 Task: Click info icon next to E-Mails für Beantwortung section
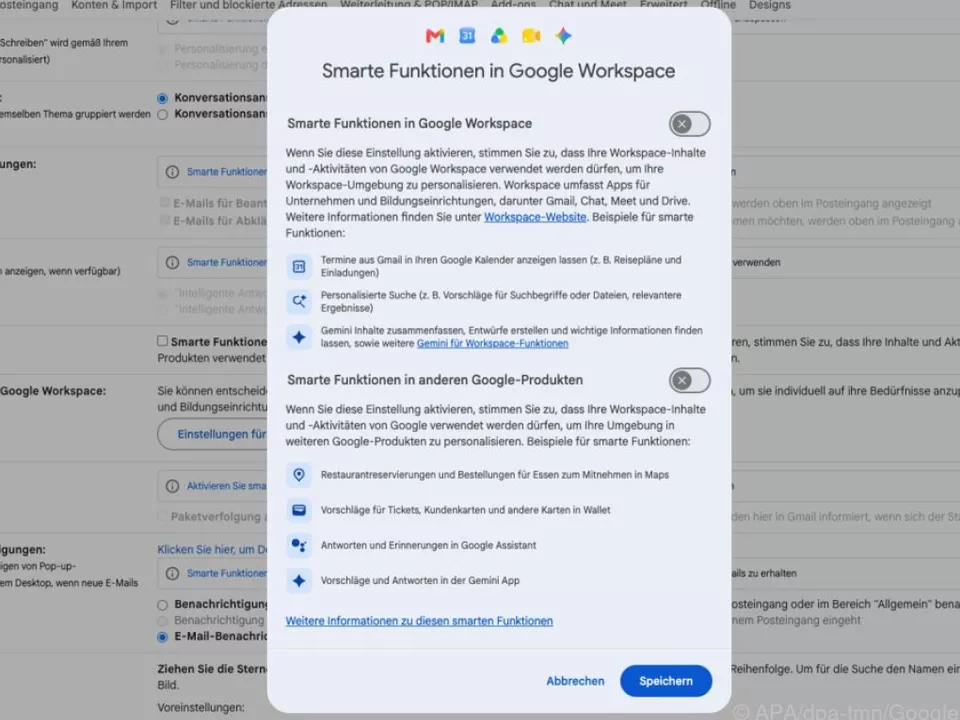pos(173,172)
